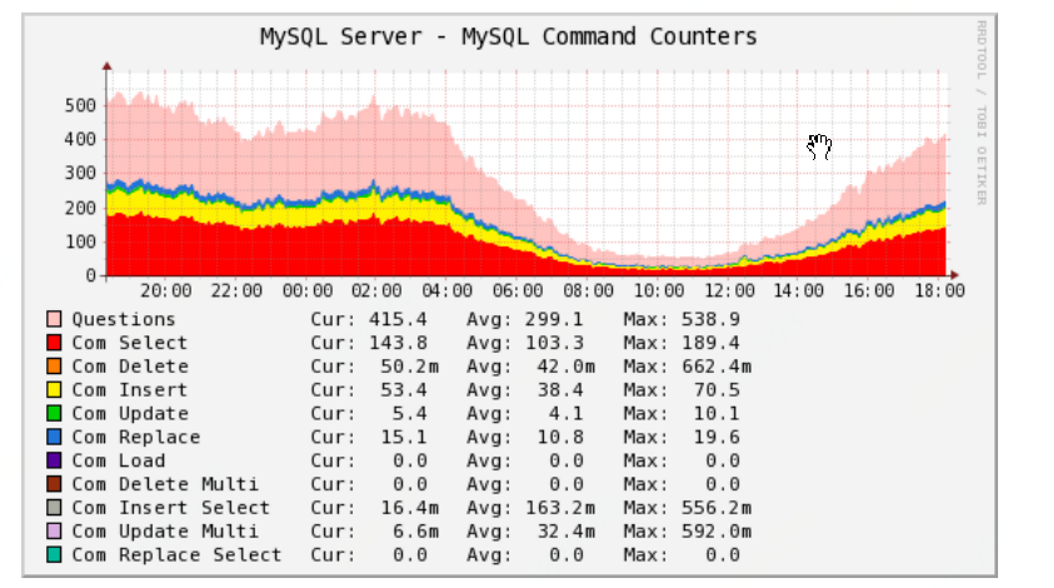Click the Com Replace Max value 19.6
The height and width of the screenshot is (588, 1054).
coord(717,437)
